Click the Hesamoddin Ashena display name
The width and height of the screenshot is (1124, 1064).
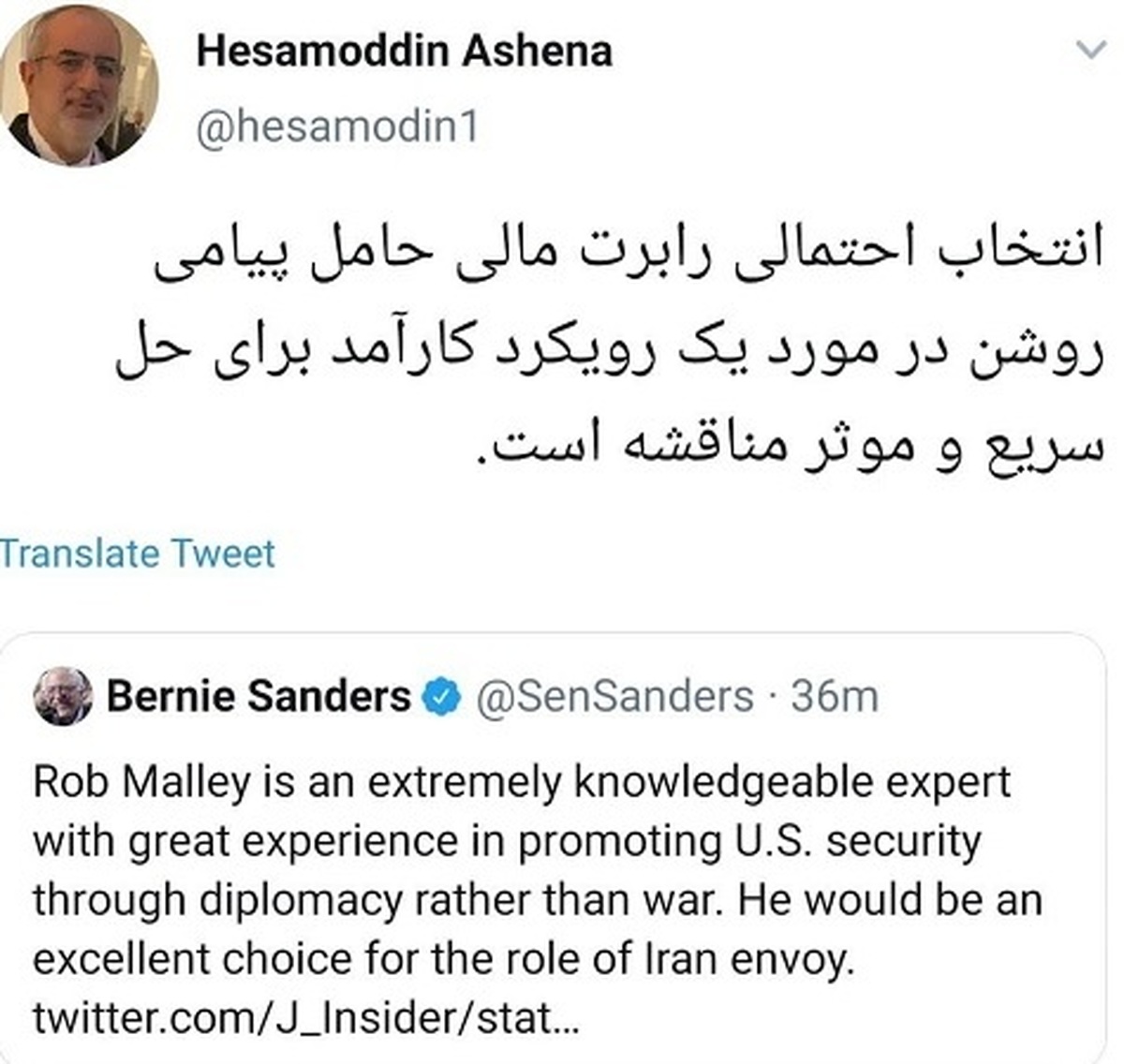coord(405,51)
